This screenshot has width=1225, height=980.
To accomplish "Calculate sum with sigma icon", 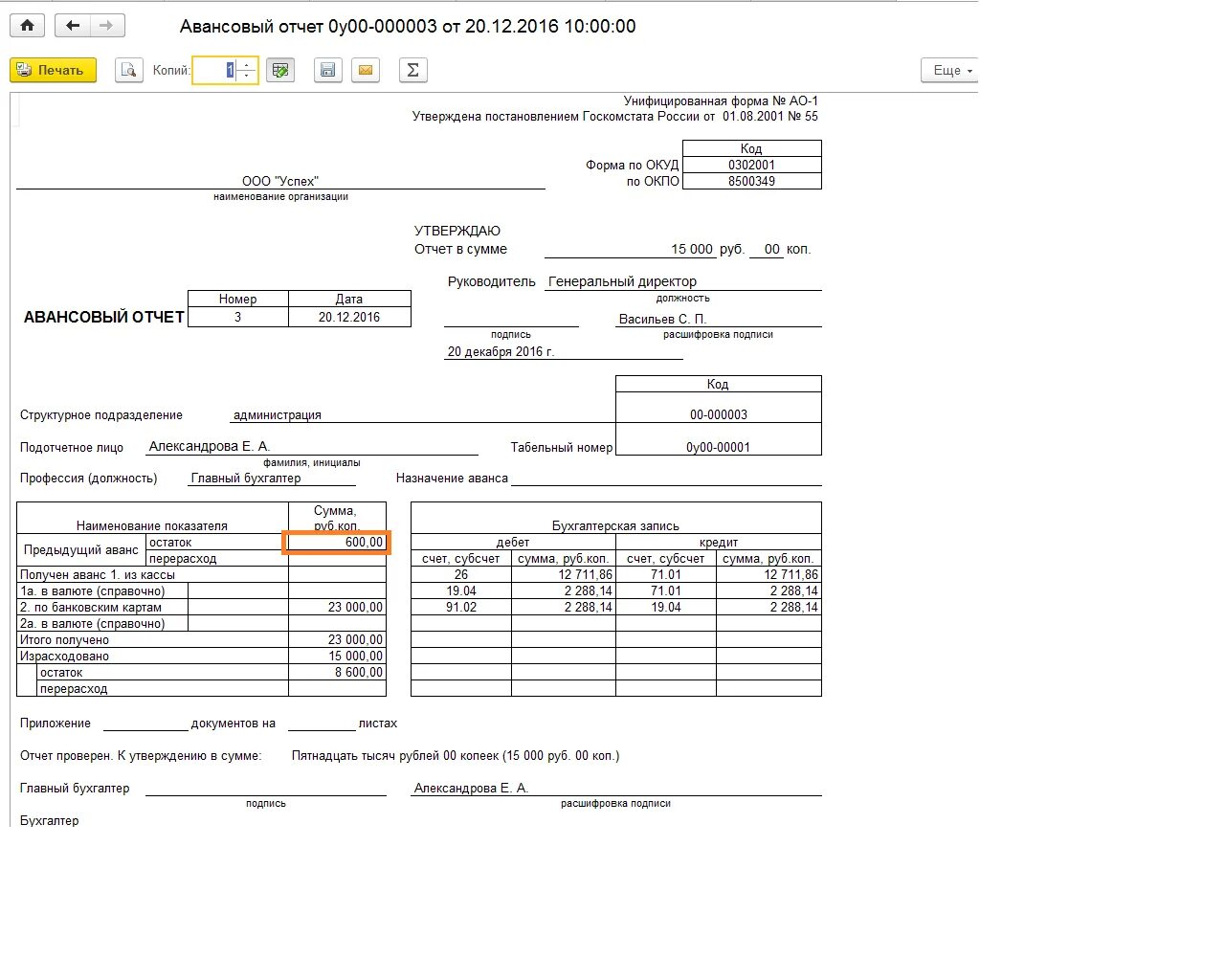I will pyautogui.click(x=412, y=70).
